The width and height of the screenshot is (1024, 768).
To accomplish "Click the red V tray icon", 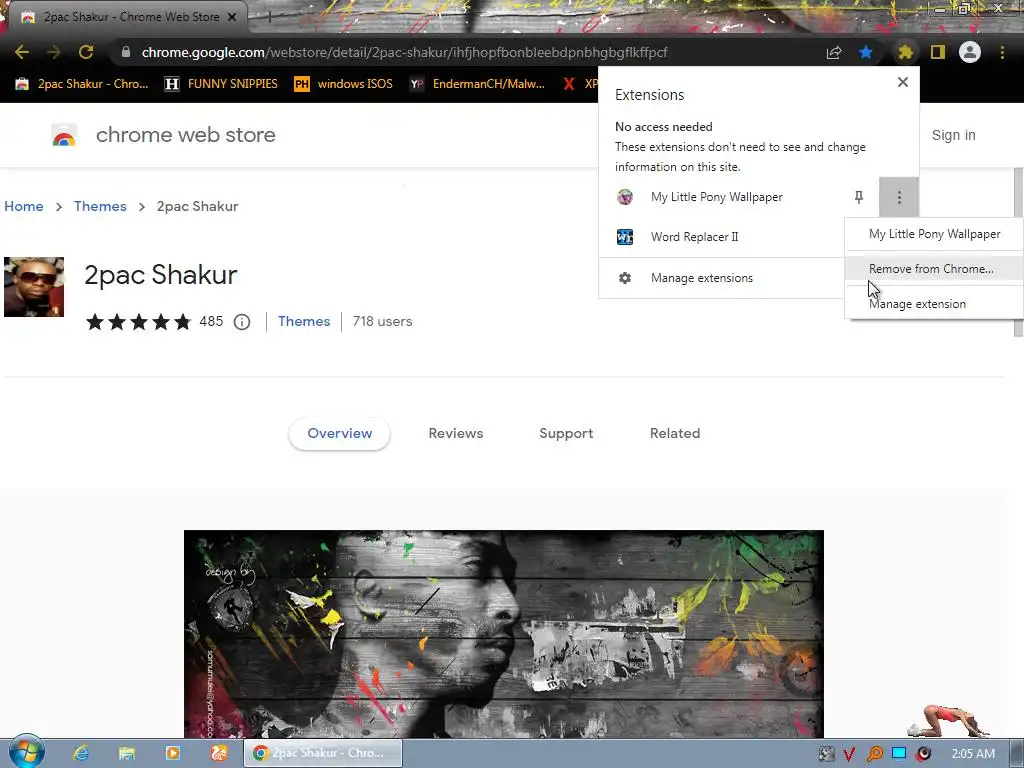I will tap(849, 754).
